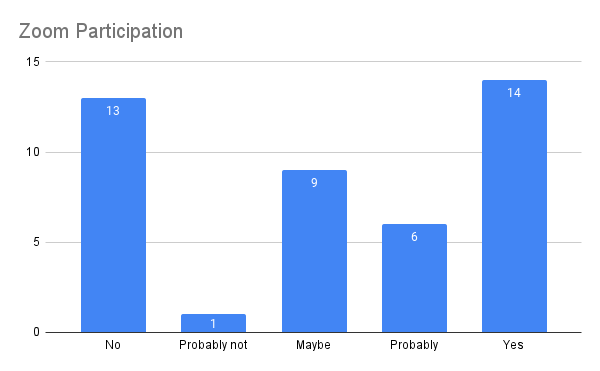The image size is (600, 371).
Task: Click the data label 14
Action: coord(514,93)
